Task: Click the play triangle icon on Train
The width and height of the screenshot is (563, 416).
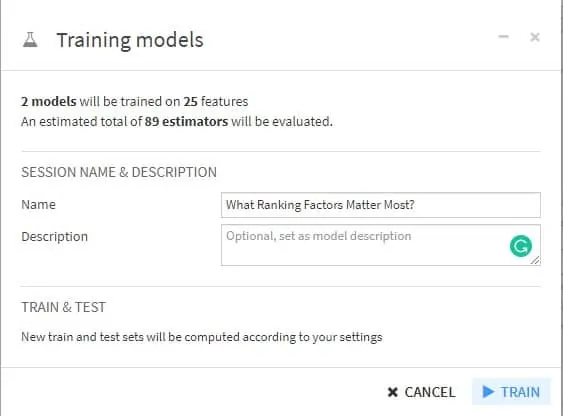Action: tap(488, 392)
